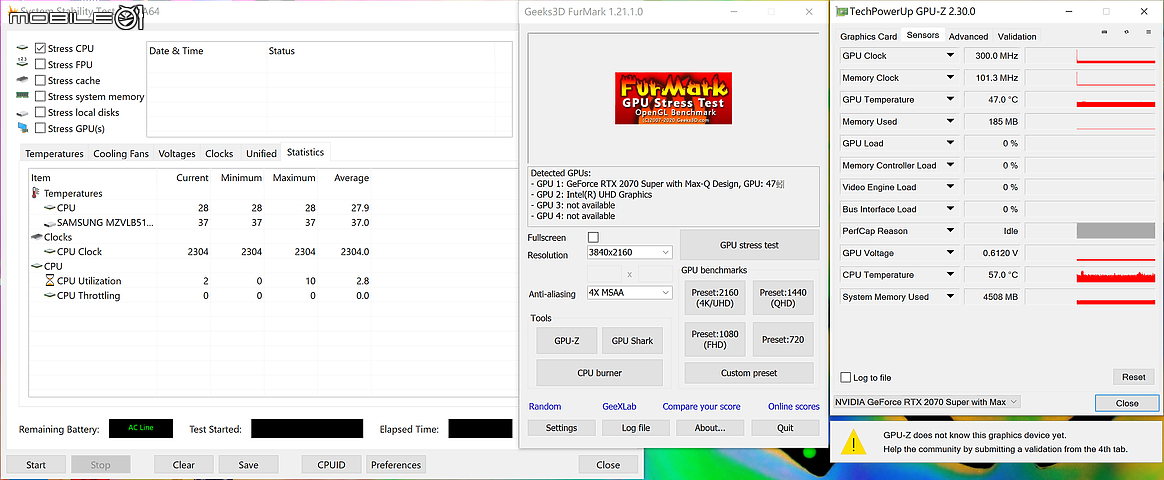Open FurMark Resolution dropdown
The height and width of the screenshot is (480, 1164).
coord(630,252)
